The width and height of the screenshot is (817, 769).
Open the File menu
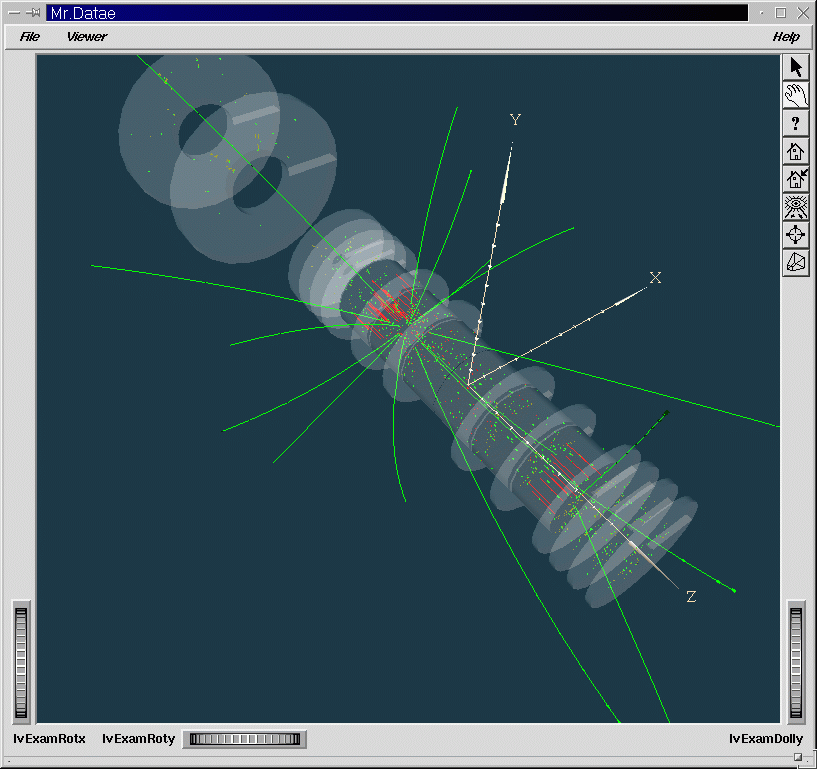30,37
